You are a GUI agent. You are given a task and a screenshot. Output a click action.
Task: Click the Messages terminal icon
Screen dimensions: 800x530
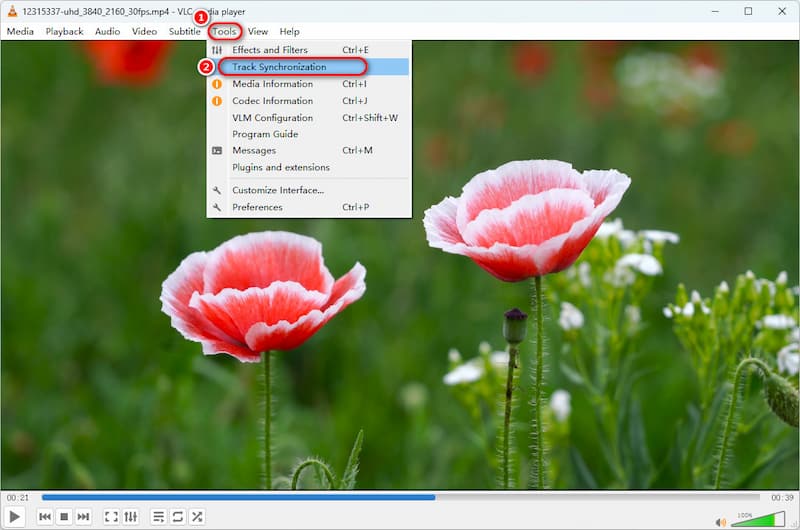point(217,150)
